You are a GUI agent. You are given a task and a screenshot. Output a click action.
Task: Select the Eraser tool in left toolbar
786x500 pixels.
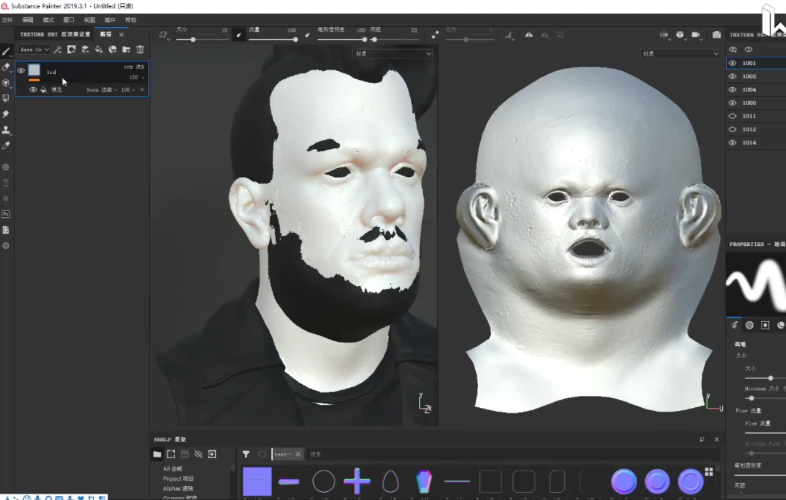click(6, 67)
